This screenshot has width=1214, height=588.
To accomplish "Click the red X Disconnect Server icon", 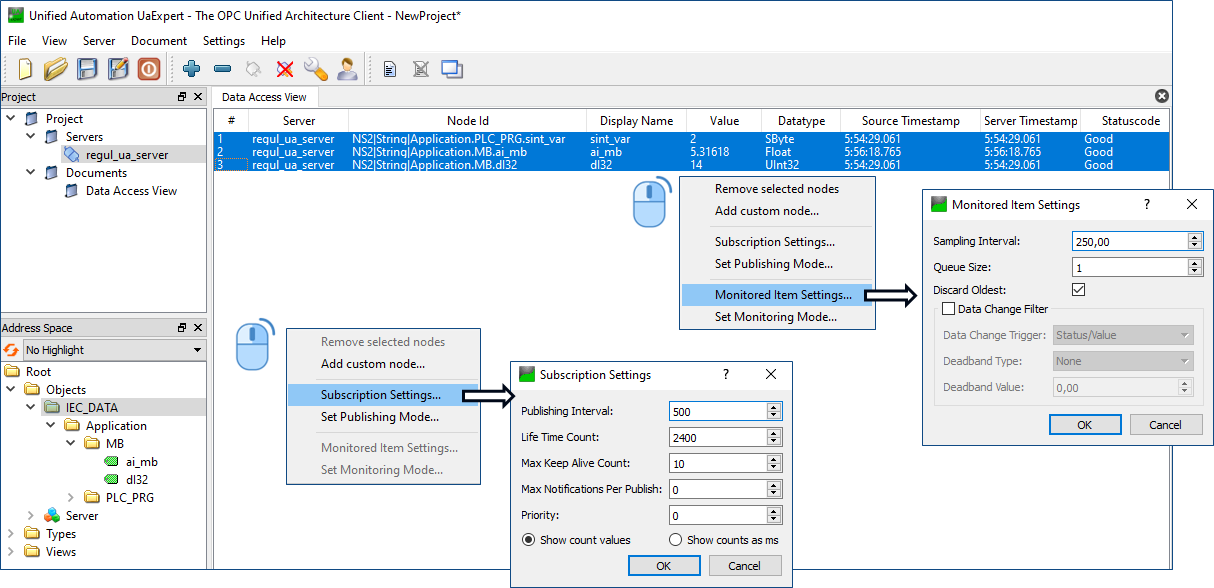I will pyautogui.click(x=285, y=69).
